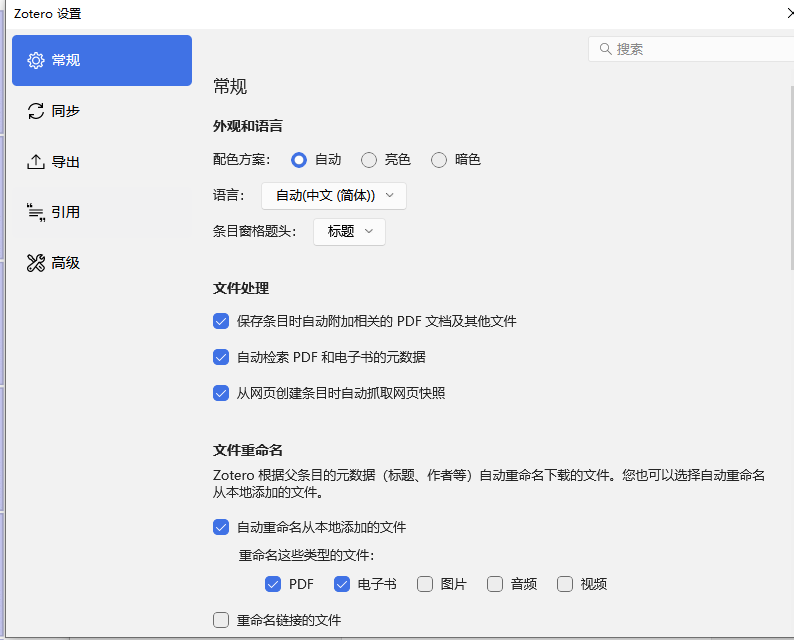Image resolution: width=794 pixels, height=640 pixels.
Task: Click the 搜索 settings search field
Action: click(691, 49)
